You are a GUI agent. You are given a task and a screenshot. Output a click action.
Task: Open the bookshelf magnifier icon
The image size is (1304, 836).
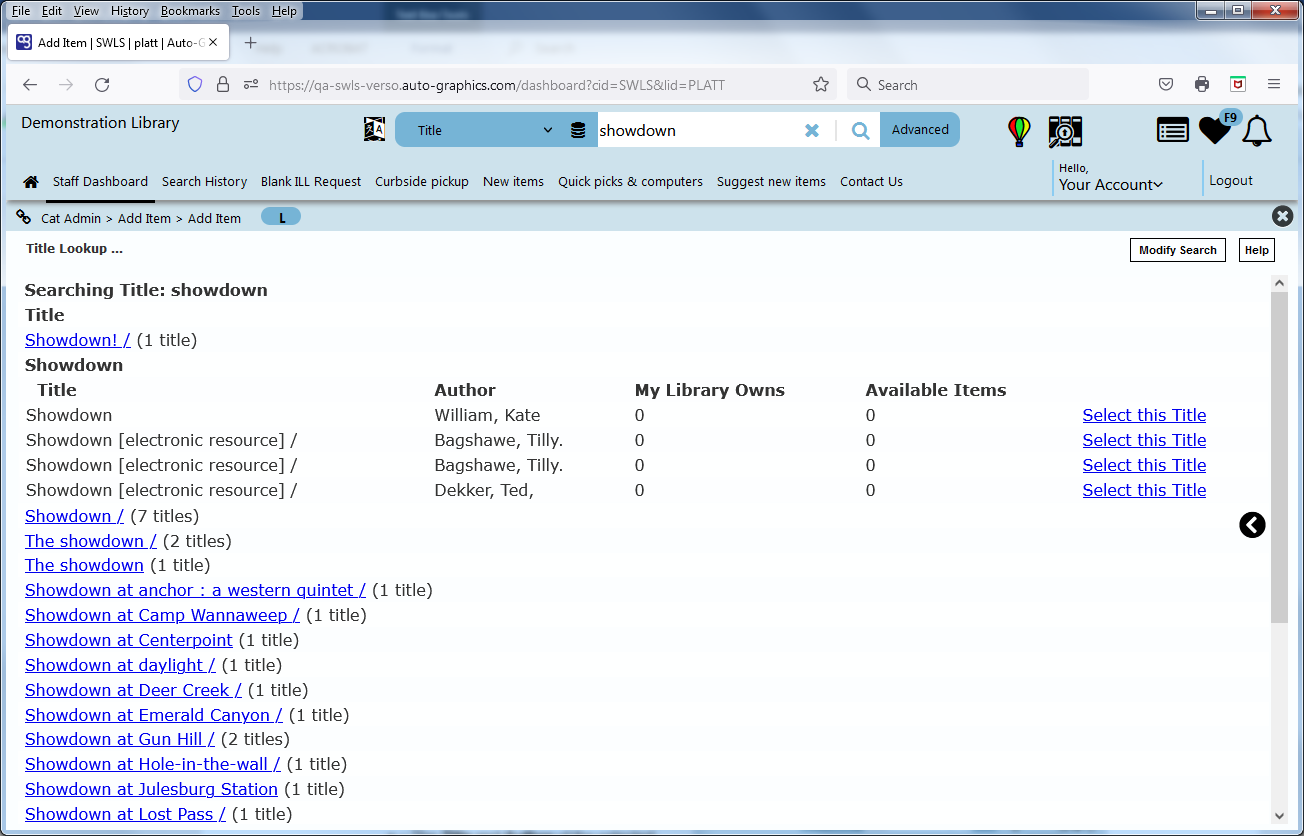click(x=1066, y=131)
